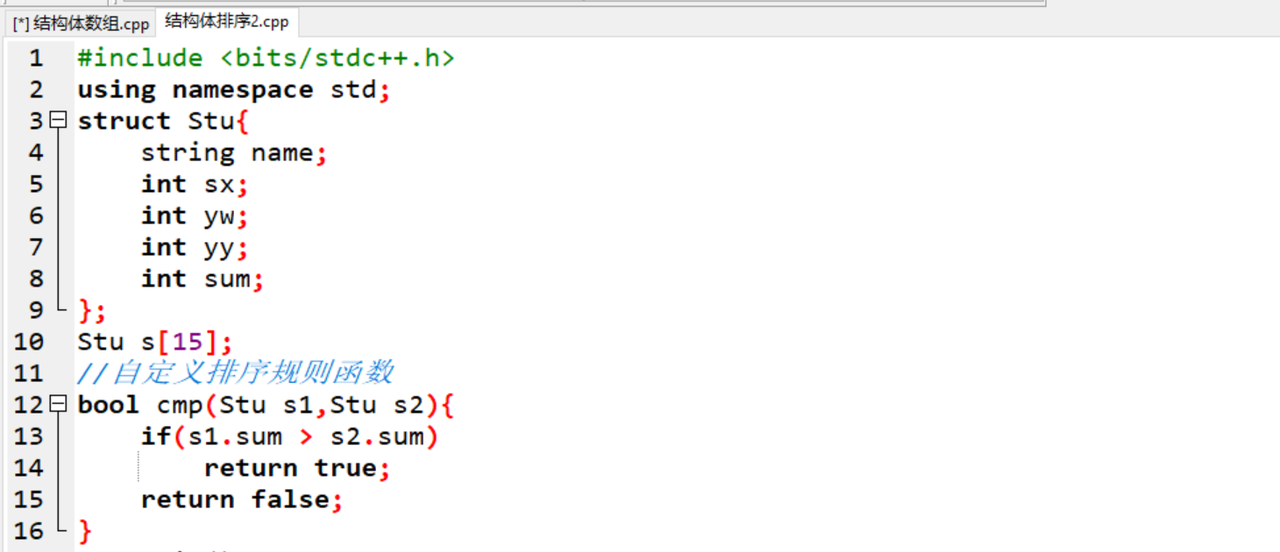Screen dimensions: 1280x552
Task: Place cursor on string name declaration
Action: tap(233, 153)
